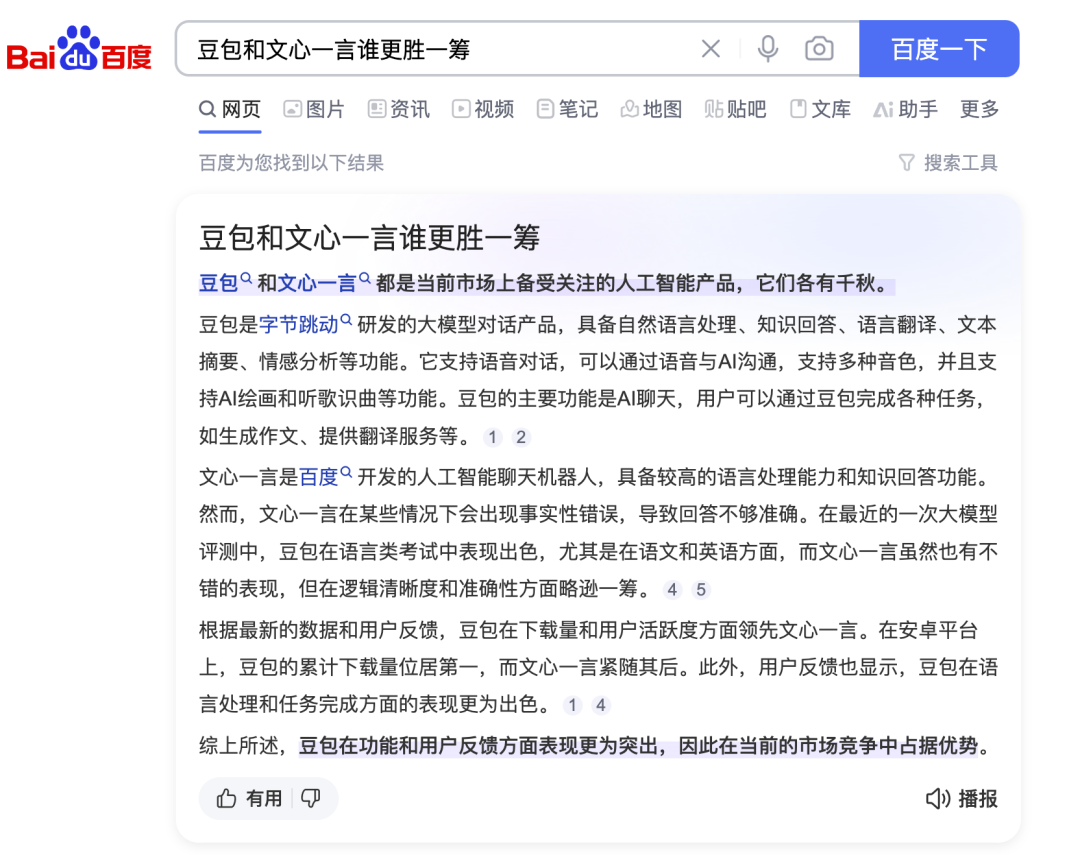This screenshot has height=855, width=1080.
Task: Open citation 5 reference marker
Action: point(701,590)
